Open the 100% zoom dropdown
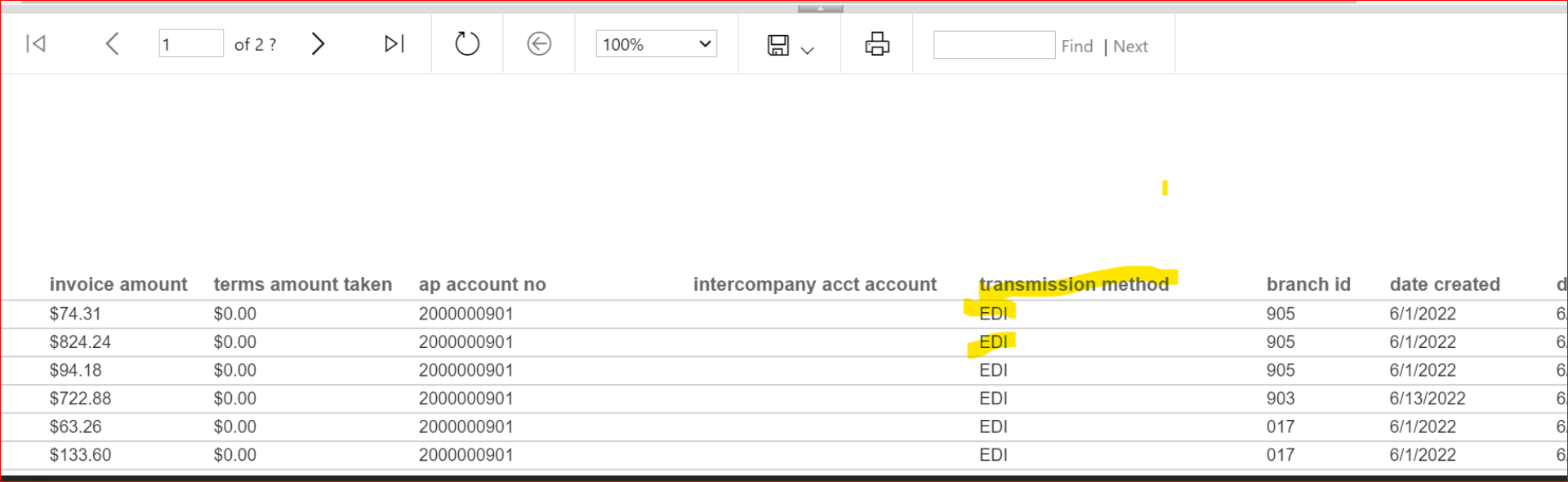1568x482 pixels. click(657, 44)
